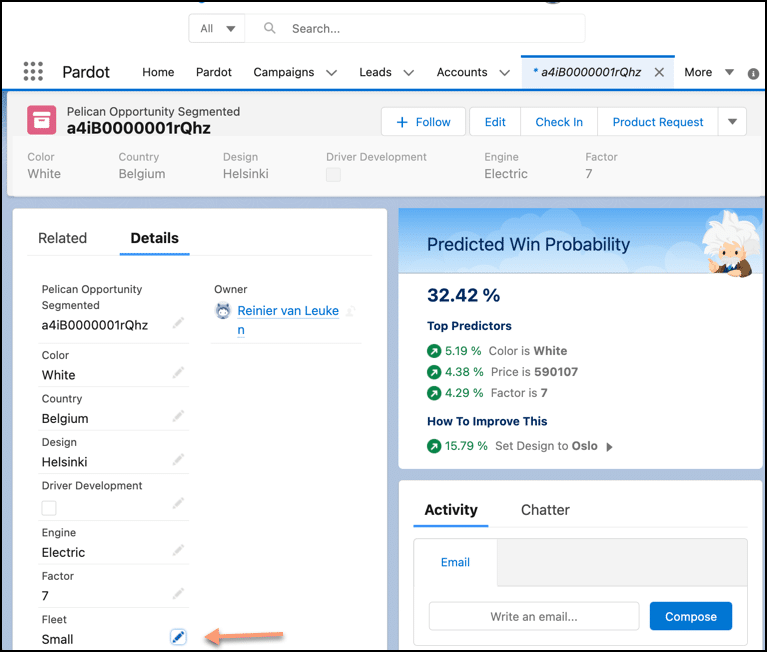This screenshot has width=767, height=652.
Task: Click the Check In button
Action: coord(559,122)
